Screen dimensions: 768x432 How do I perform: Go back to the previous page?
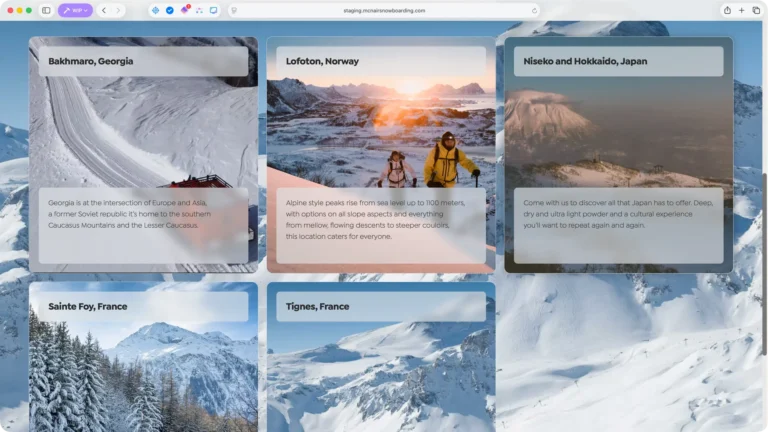[104, 10]
